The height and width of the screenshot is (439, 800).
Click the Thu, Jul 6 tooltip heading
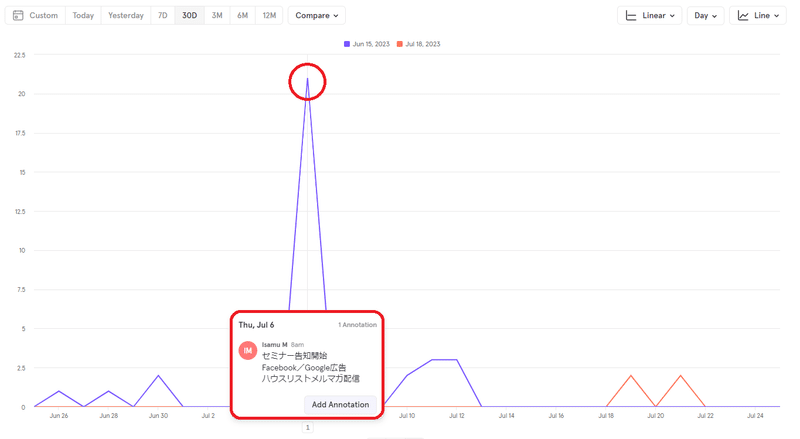(256, 325)
